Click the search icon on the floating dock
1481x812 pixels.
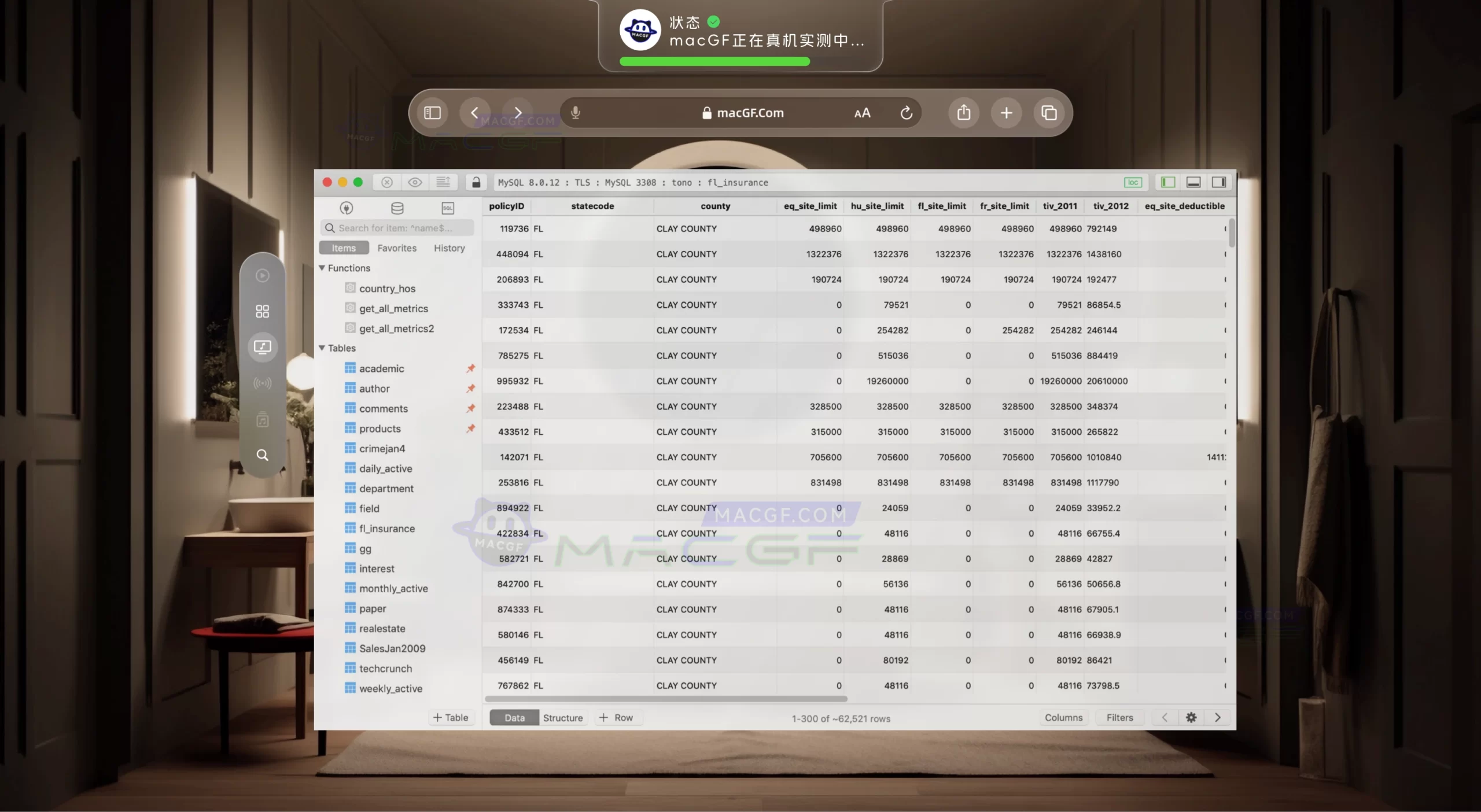[x=262, y=456]
